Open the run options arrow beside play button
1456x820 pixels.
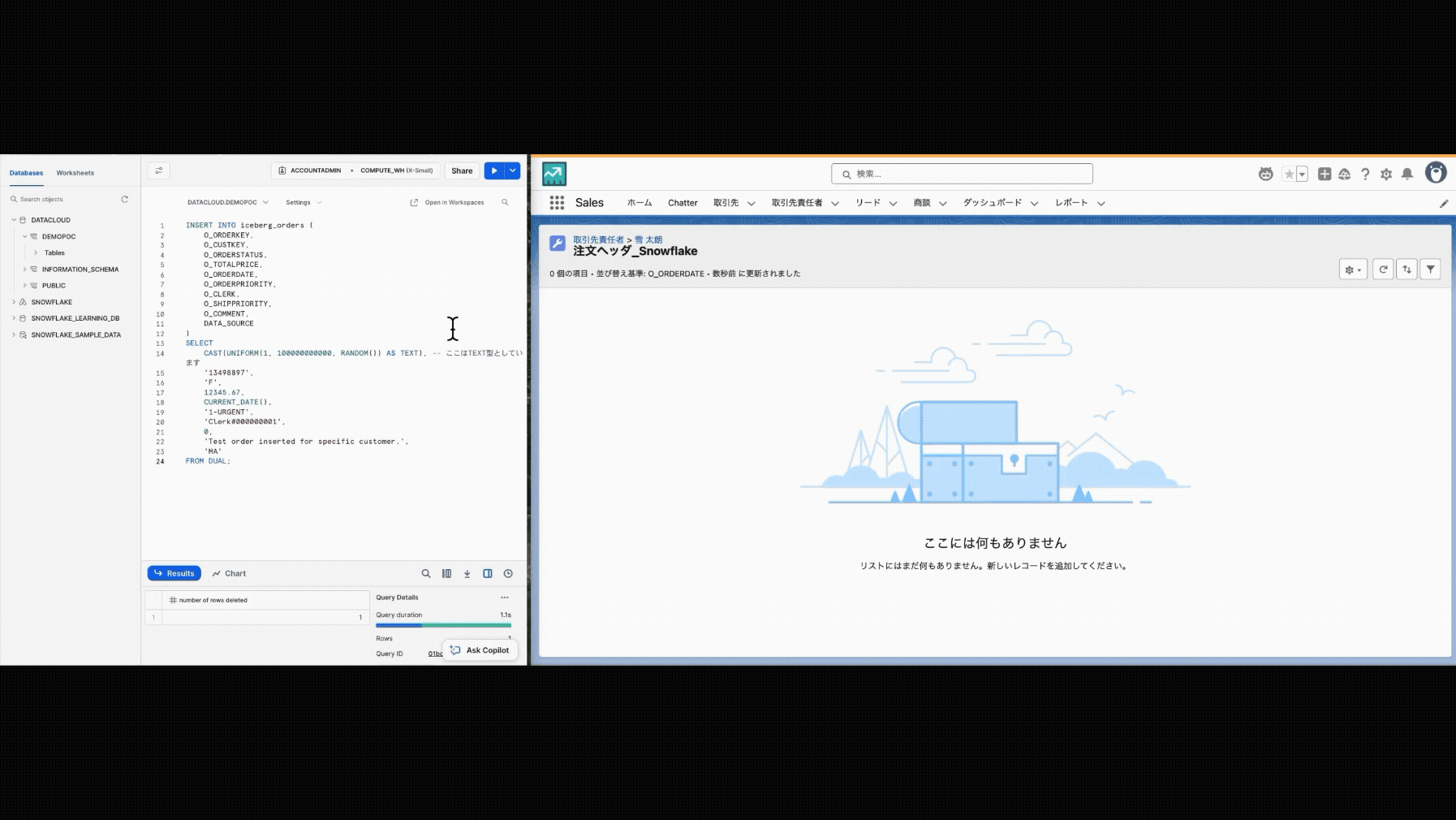tap(513, 170)
